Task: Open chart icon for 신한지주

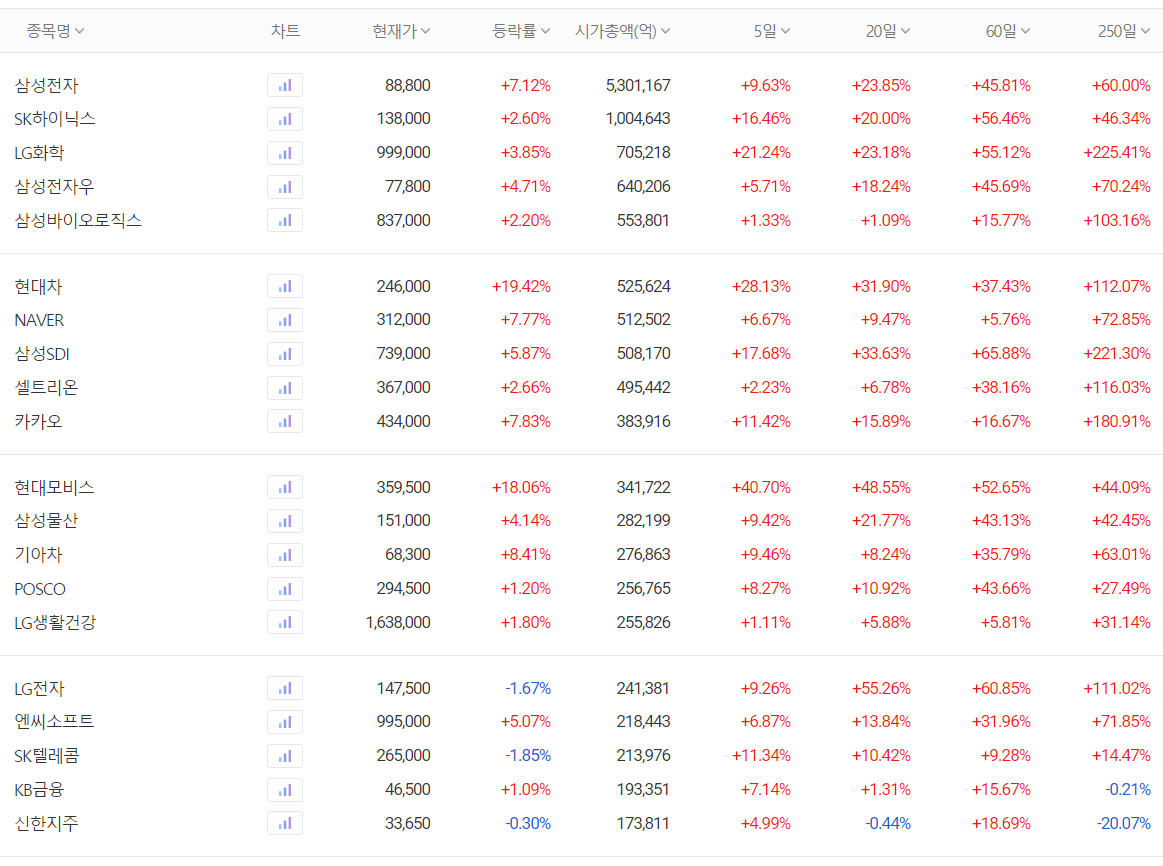Action: pos(285,823)
